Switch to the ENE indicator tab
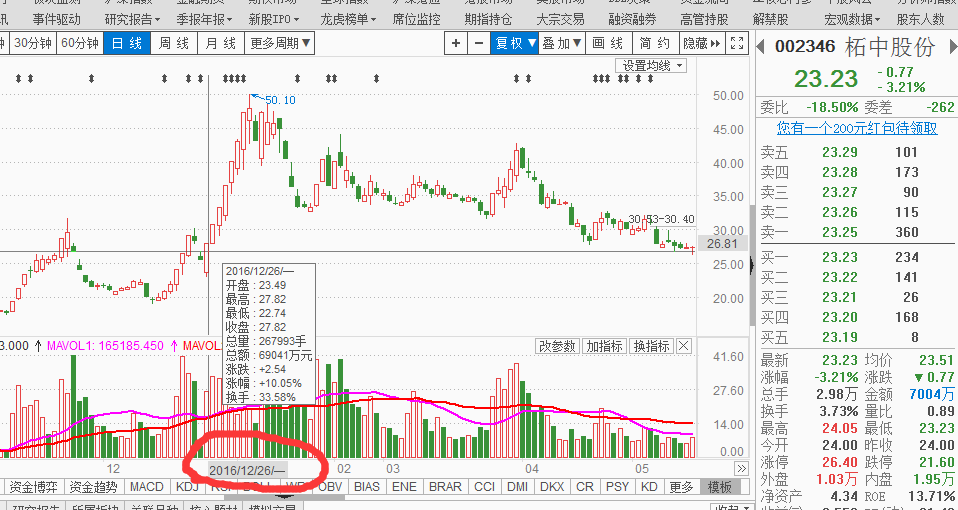 tap(404, 487)
